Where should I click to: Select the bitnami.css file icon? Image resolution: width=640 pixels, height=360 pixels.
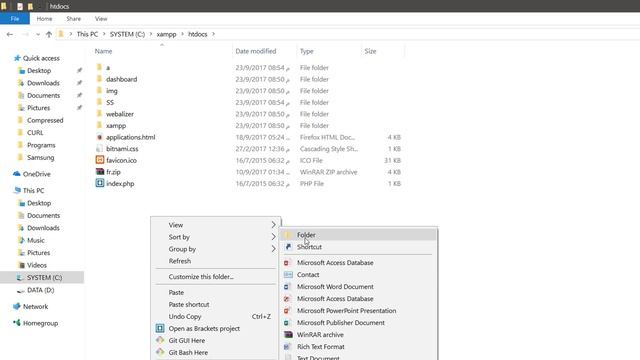[100, 149]
